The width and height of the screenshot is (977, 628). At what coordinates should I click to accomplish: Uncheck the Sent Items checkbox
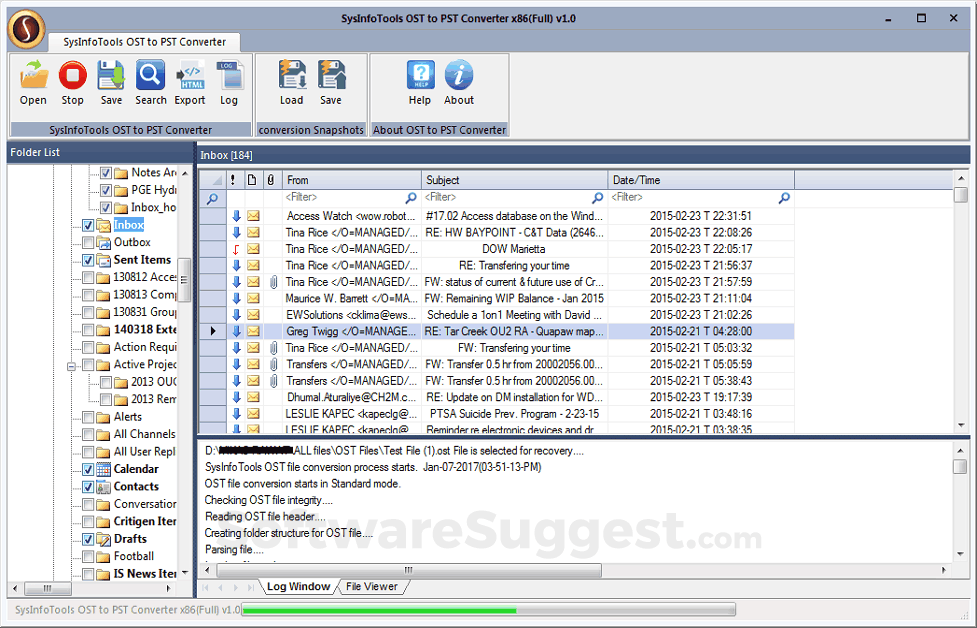point(88,260)
